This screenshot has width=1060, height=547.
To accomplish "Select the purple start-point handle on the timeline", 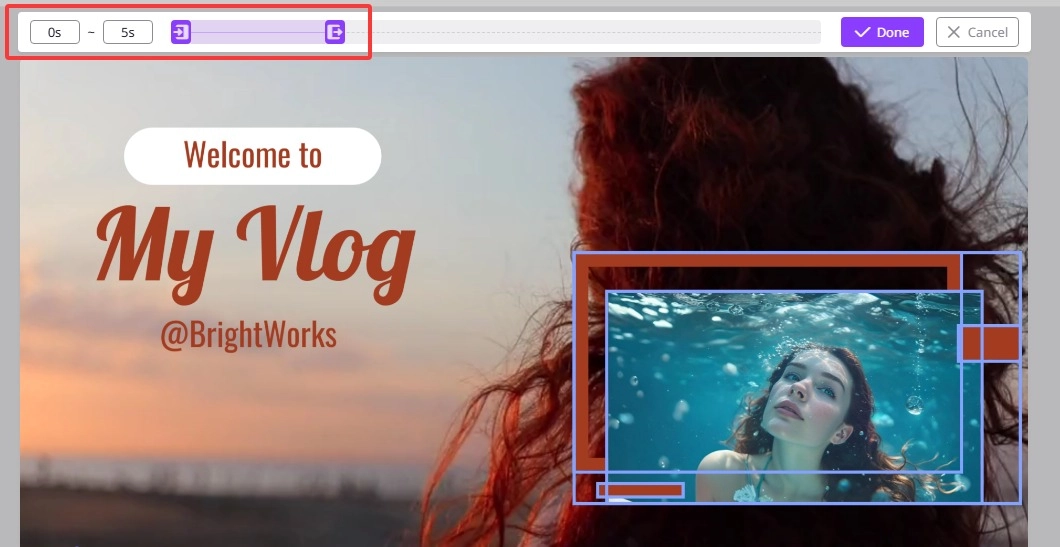I will pyautogui.click(x=180, y=32).
